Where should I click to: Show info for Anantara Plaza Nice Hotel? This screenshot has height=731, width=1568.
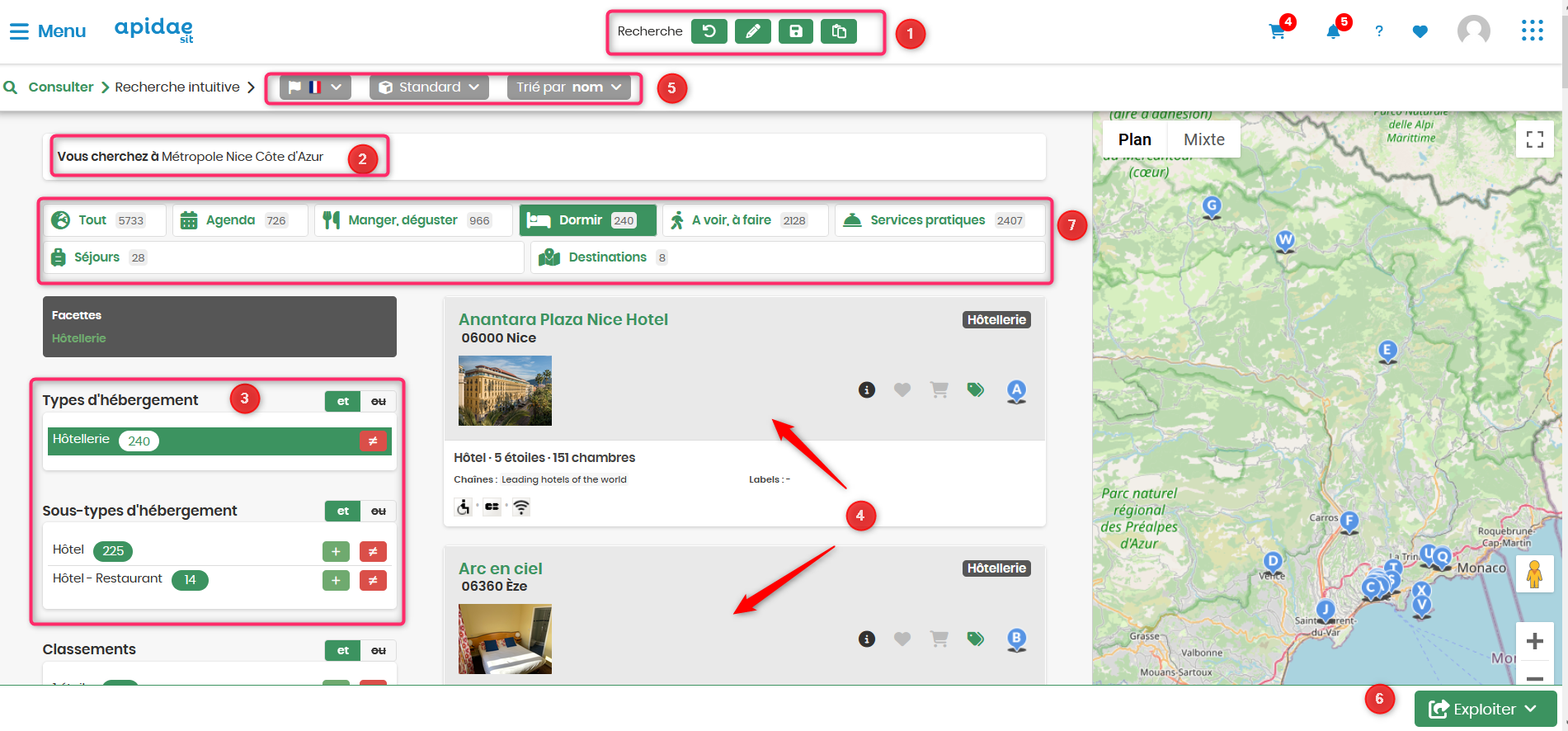pyautogui.click(x=866, y=389)
